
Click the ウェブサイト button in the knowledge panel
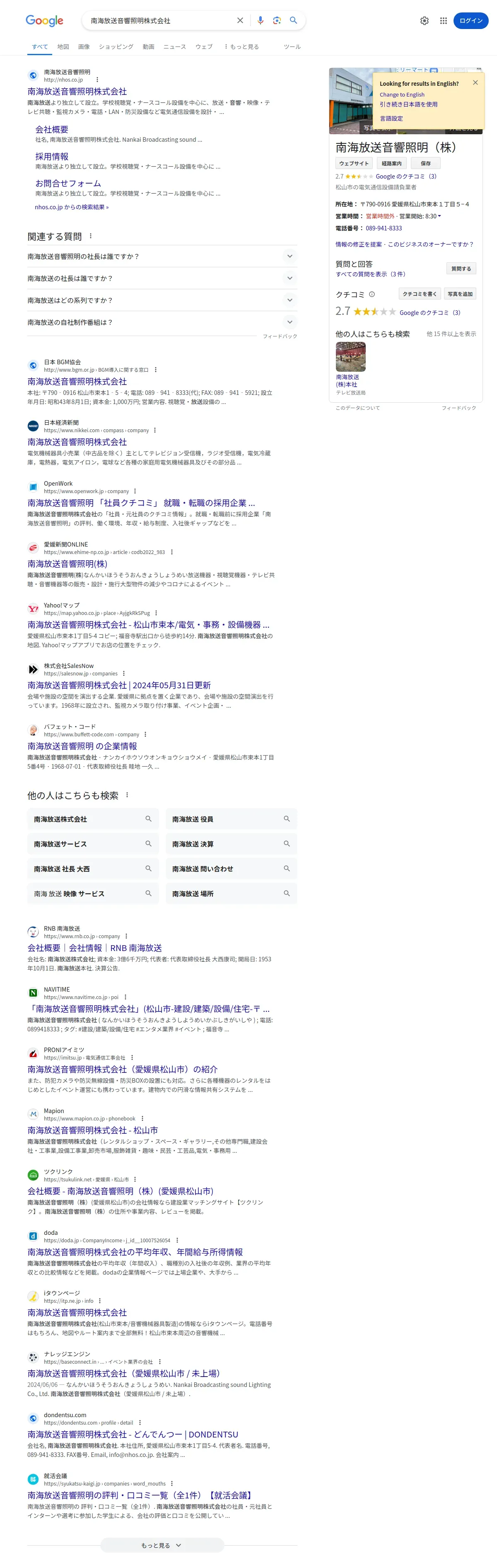point(354,163)
